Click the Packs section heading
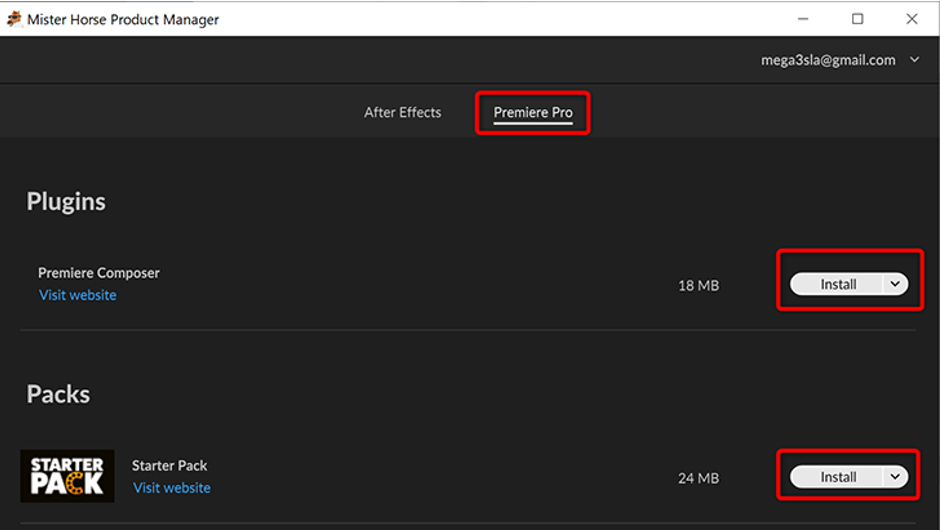940x530 pixels. pyautogui.click(x=58, y=394)
